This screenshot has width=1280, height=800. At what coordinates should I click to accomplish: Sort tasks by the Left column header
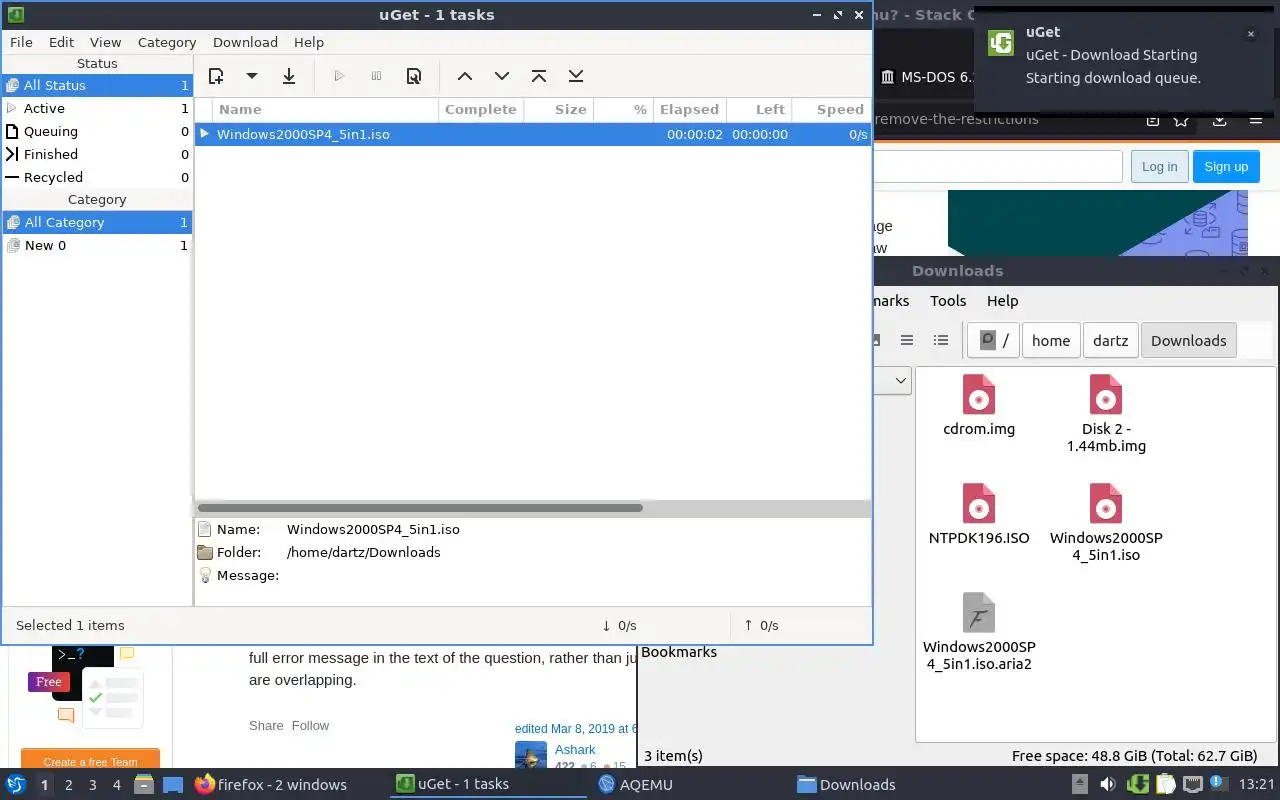coord(759,109)
